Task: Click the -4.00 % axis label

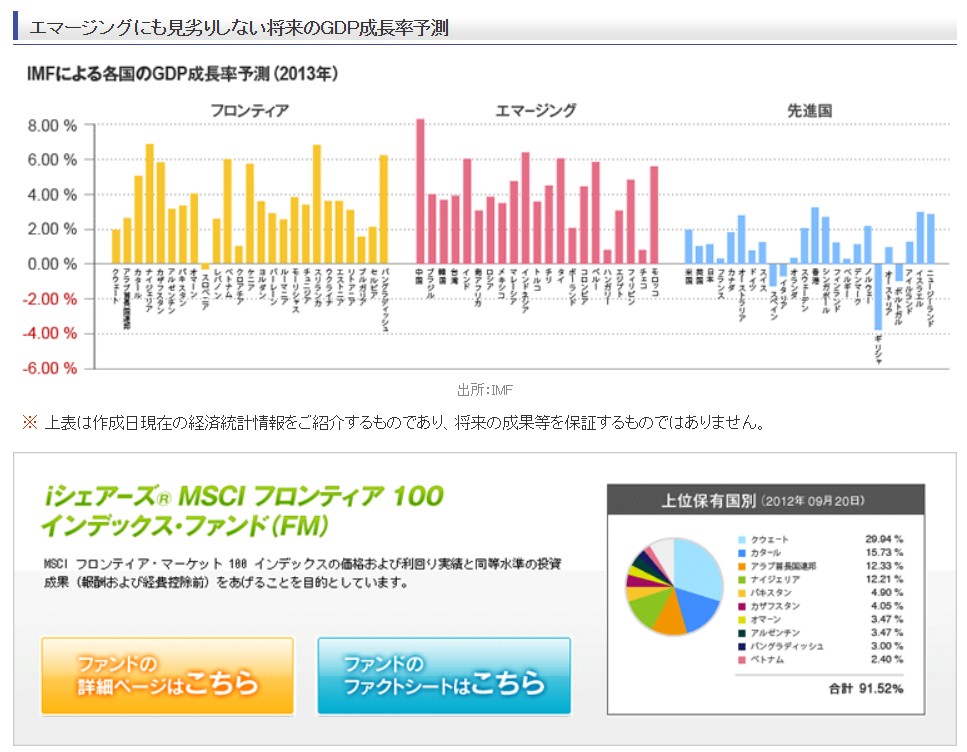Action: (x=51, y=334)
